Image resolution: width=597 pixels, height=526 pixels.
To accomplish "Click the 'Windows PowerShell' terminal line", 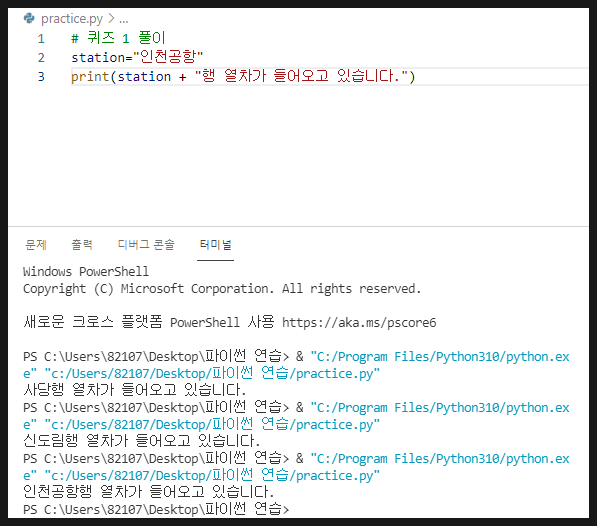I will 86,272.
